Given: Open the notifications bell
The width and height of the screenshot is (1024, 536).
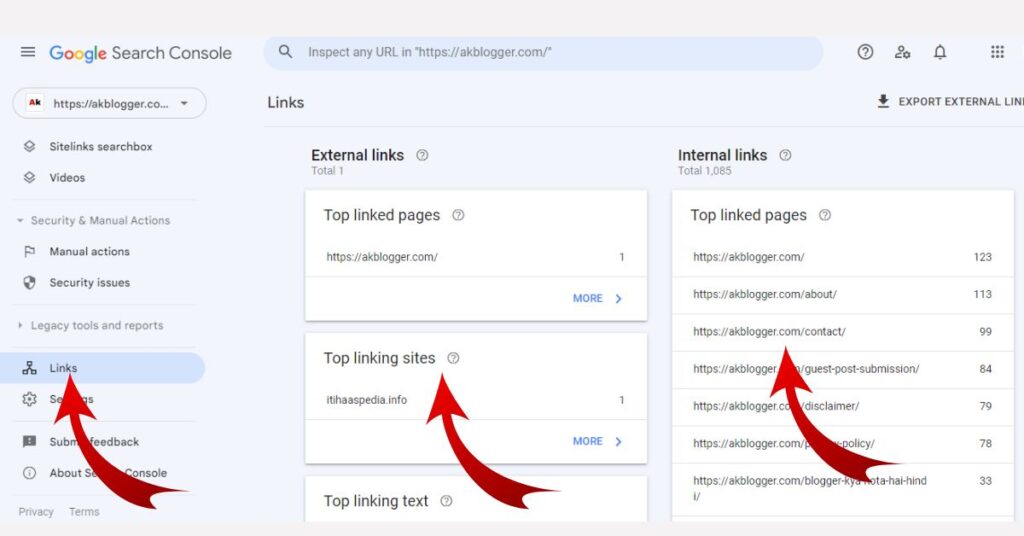Looking at the screenshot, I should point(940,52).
